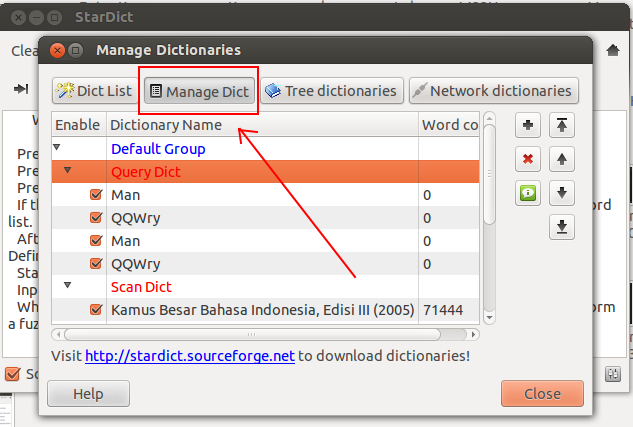Collapse the Default Group tree node
Screen dimensions: 633x427
[57, 147]
